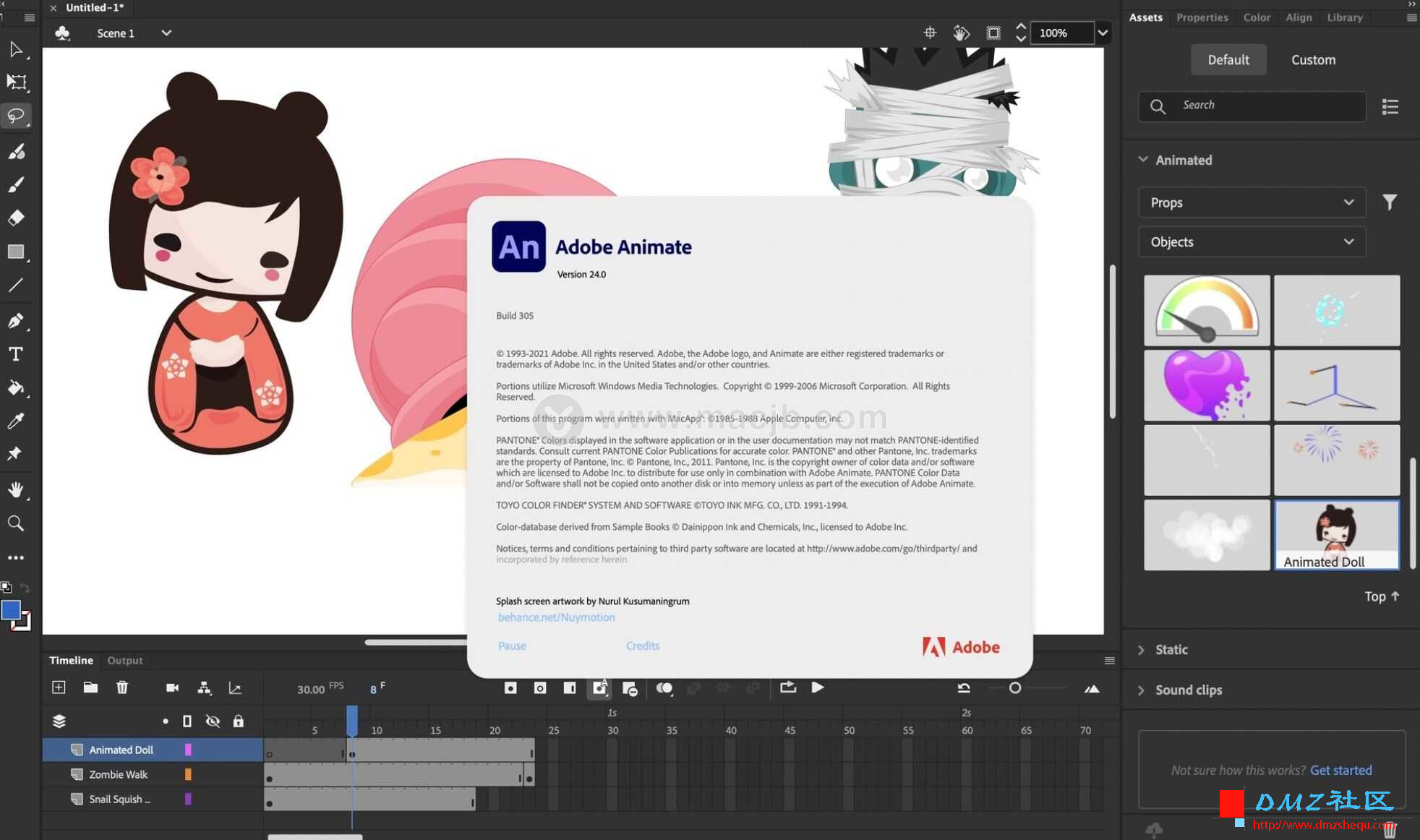This screenshot has width=1420, height=840.
Task: Open the Objects dropdown
Action: 1252,241
